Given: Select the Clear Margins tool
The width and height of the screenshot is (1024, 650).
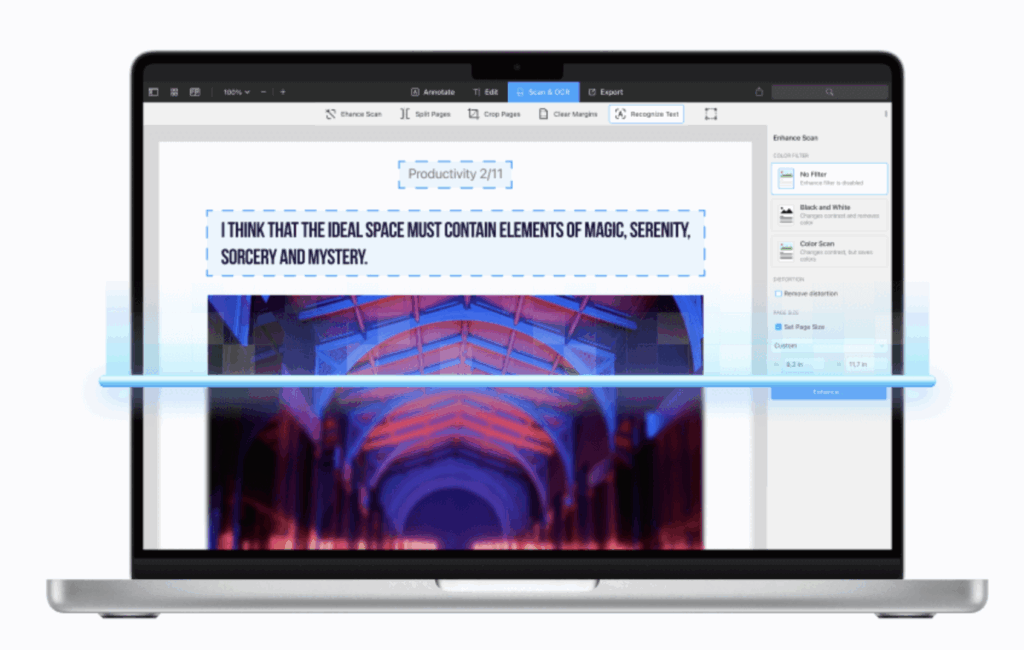Looking at the screenshot, I should point(568,114).
